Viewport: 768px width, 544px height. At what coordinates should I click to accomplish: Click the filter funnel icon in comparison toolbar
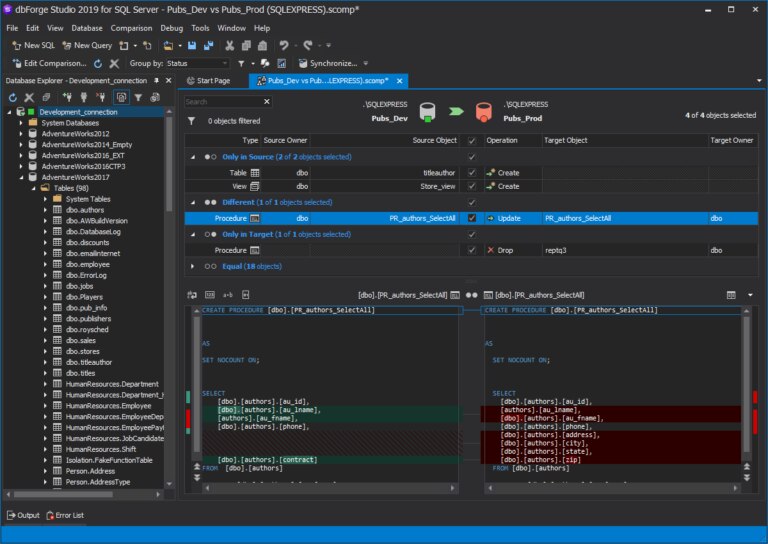[x=241, y=63]
